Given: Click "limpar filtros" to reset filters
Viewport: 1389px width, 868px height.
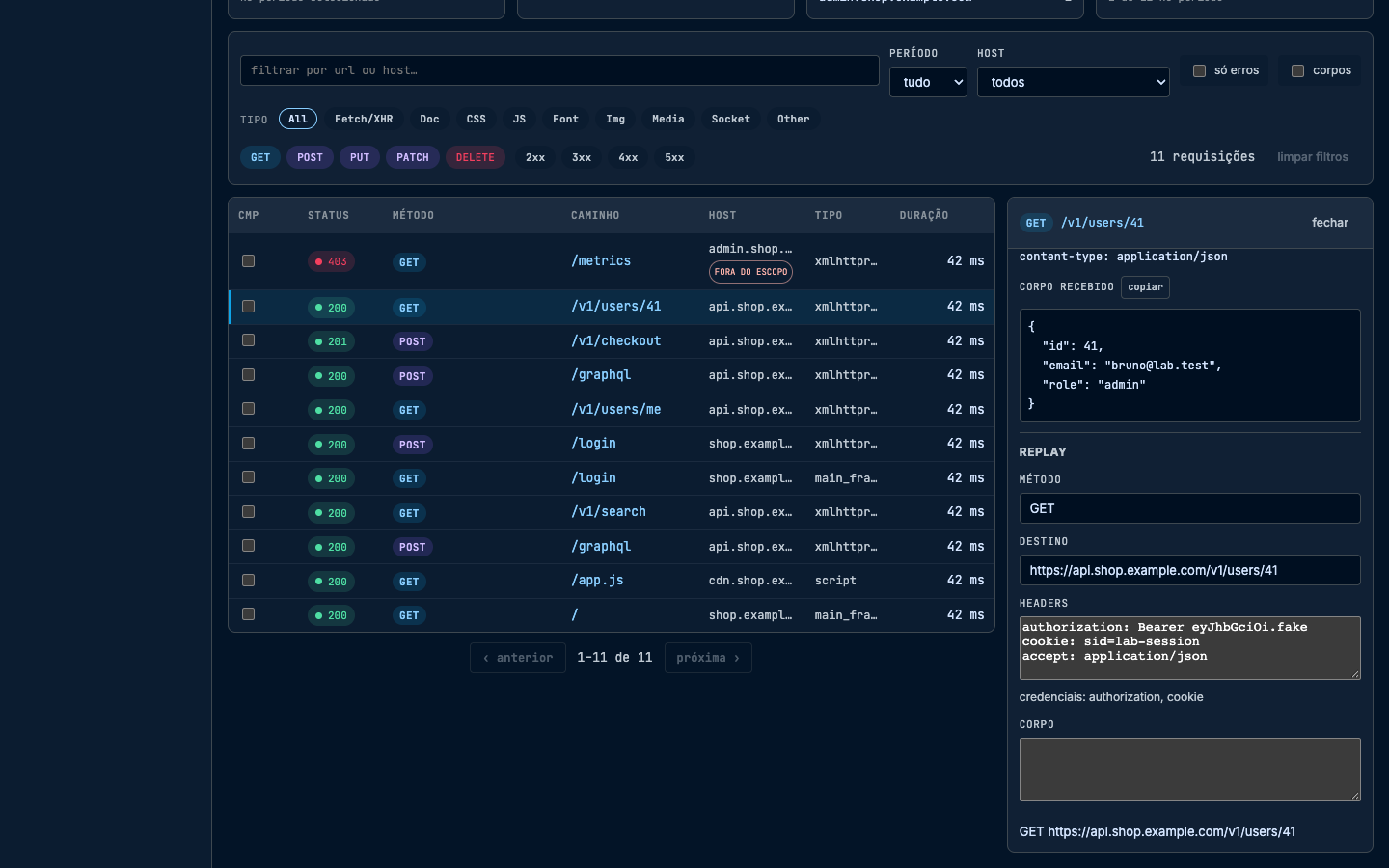Looking at the screenshot, I should pyautogui.click(x=1313, y=157).
